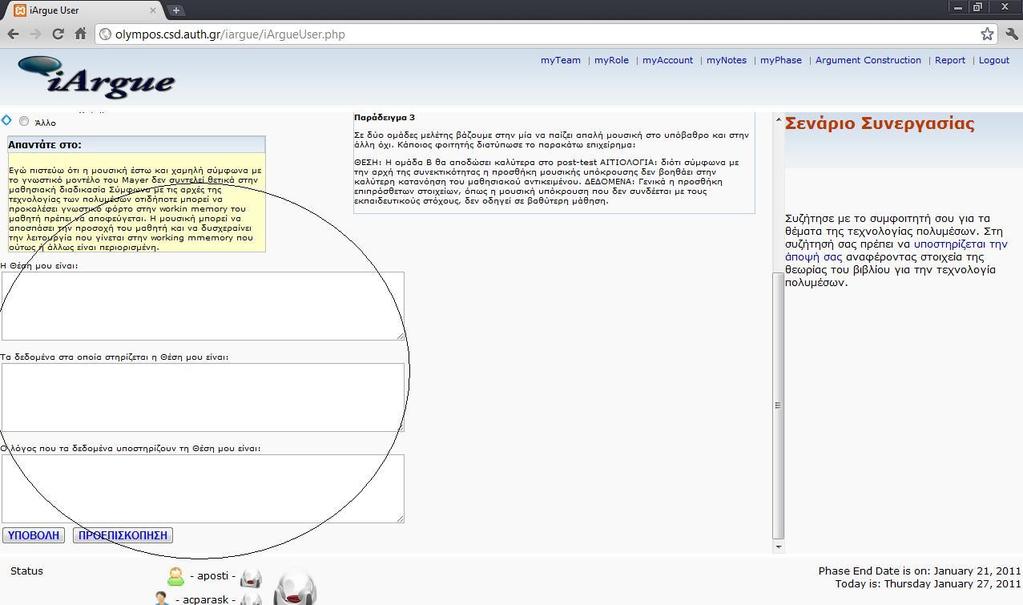
Task: Go to myAccount
Action: tap(667, 60)
